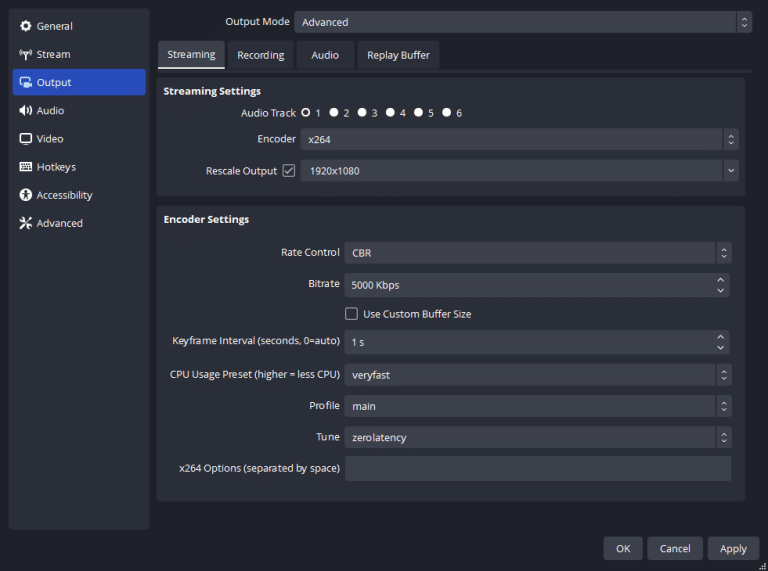Open the Output Mode dropdown

coord(523,22)
